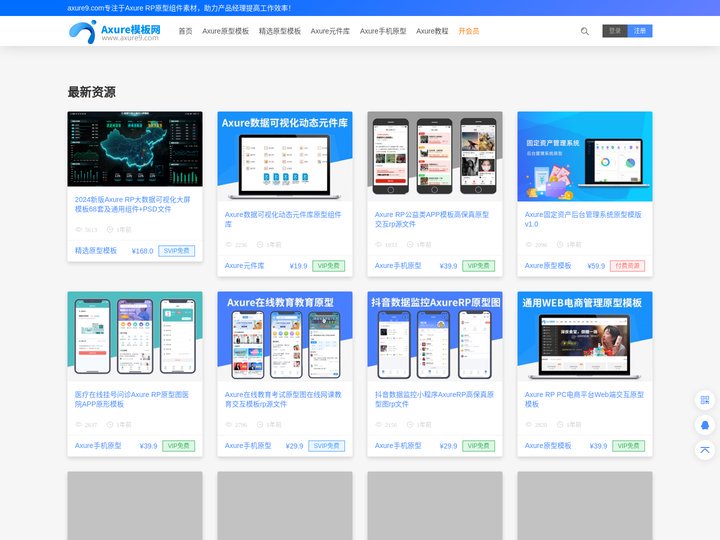Click Axure原型模板 category on ¥59.9 card

(x=548, y=265)
